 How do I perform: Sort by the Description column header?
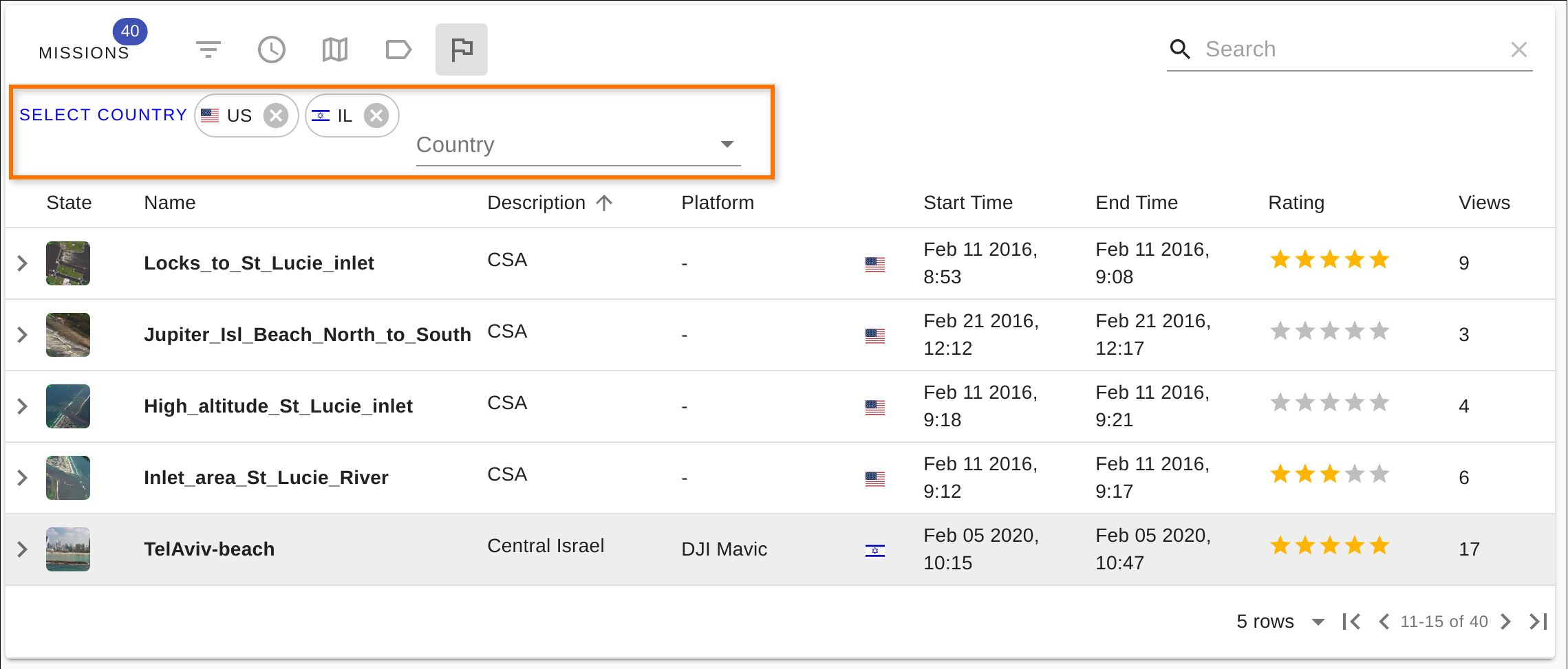pos(536,202)
